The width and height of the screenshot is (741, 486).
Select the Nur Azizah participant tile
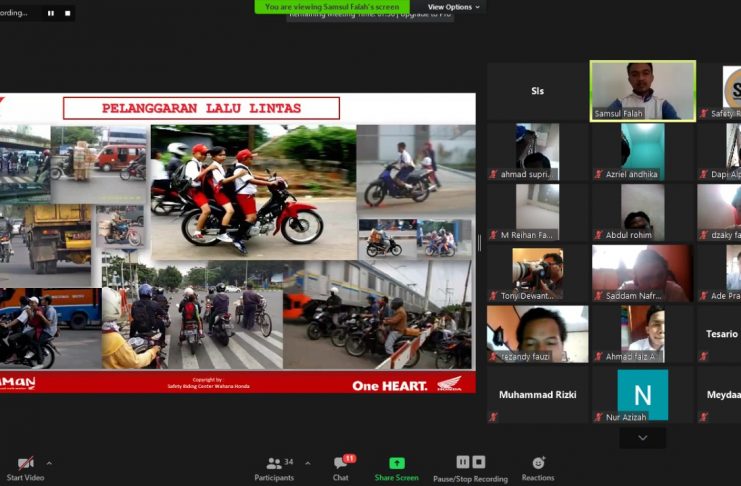click(x=642, y=395)
